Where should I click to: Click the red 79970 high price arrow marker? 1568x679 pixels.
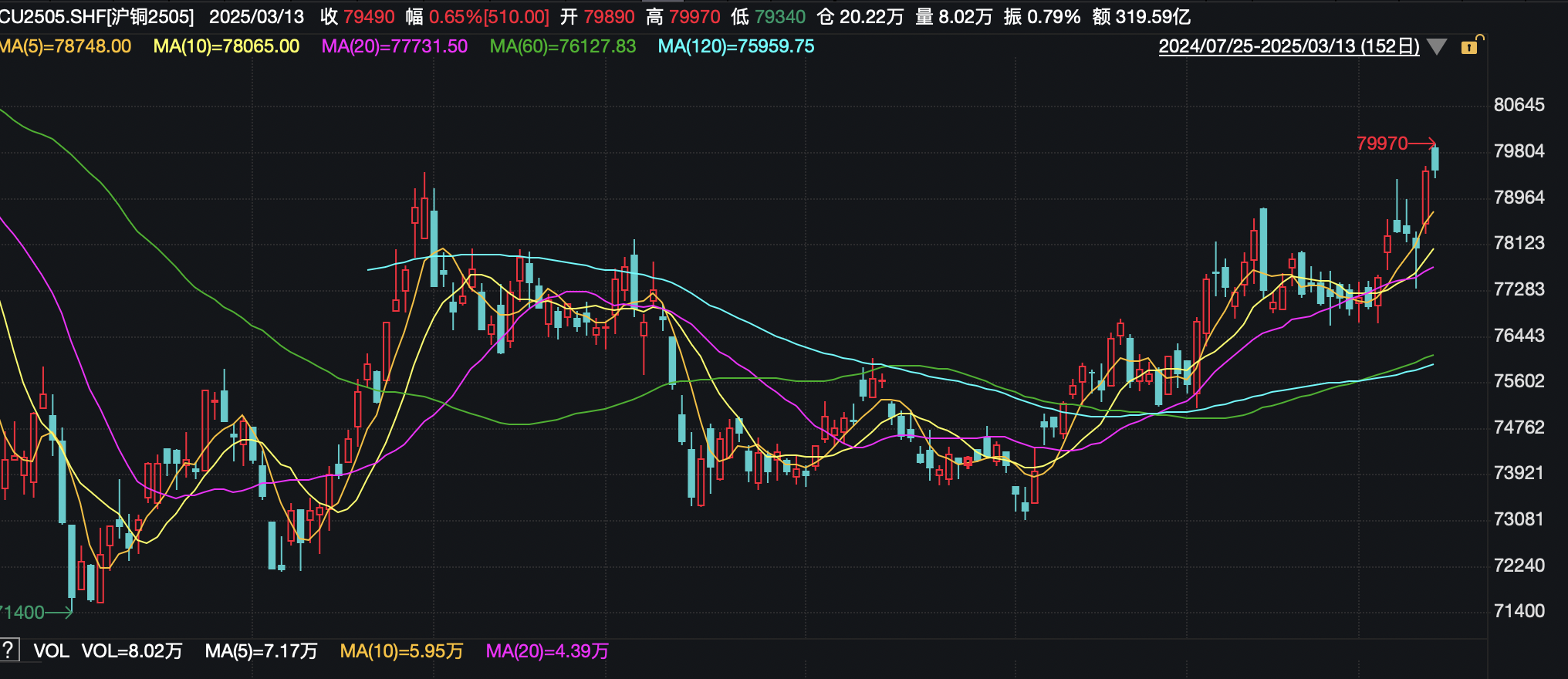coord(1395,144)
